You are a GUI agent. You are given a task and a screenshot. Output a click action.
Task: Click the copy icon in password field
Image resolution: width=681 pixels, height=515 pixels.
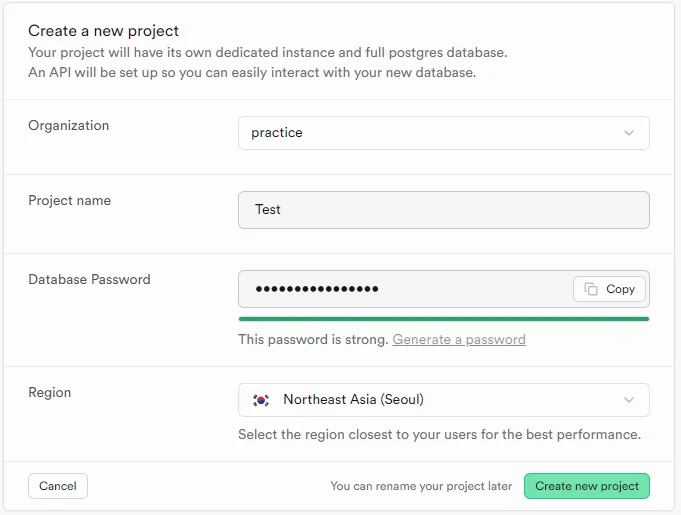pos(591,289)
